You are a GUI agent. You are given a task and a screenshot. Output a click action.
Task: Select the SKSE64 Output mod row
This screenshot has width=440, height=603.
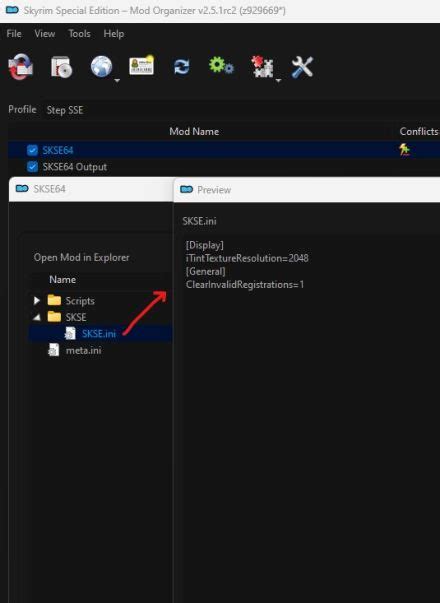coord(224,167)
